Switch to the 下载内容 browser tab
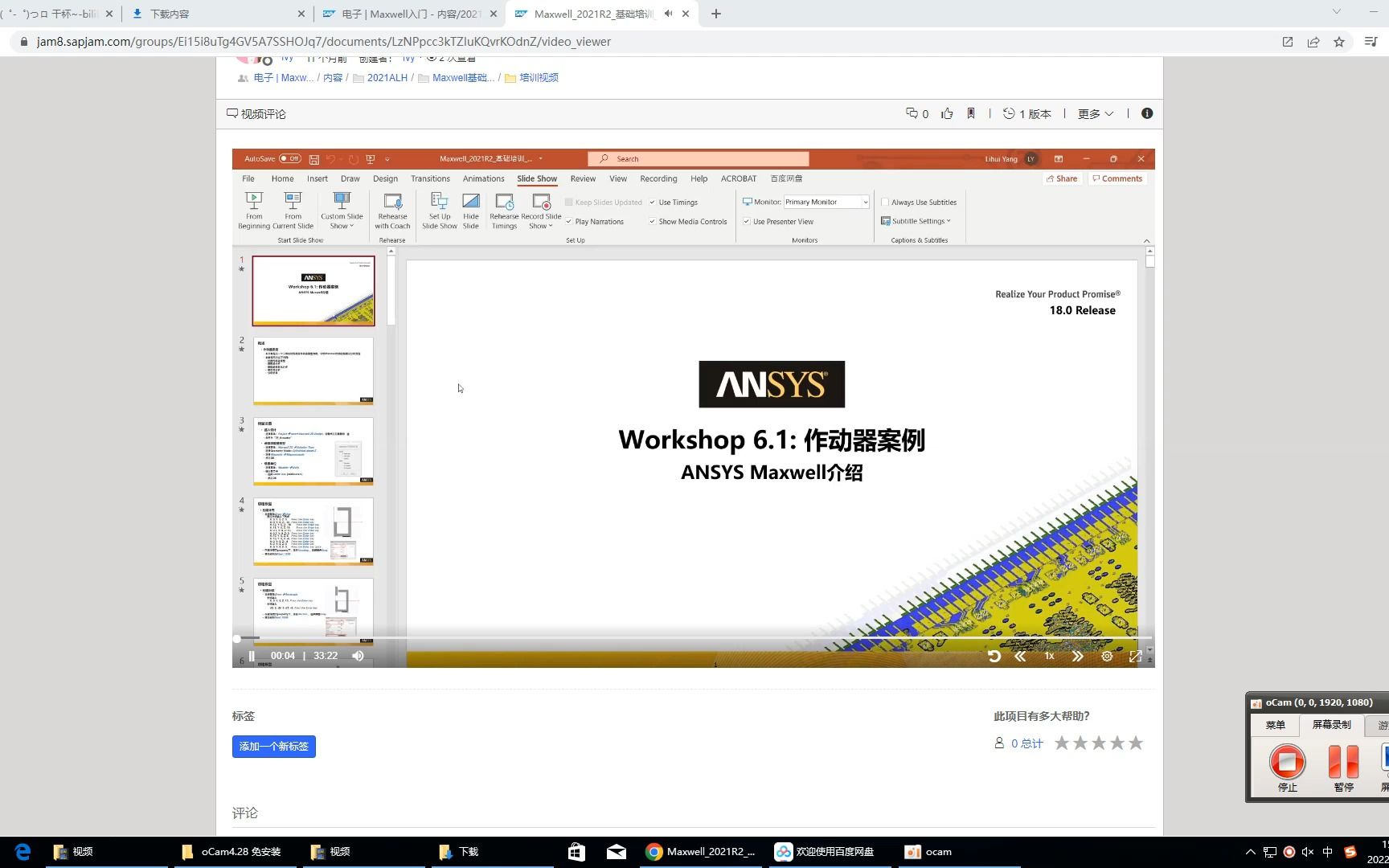The image size is (1389, 868). tap(217, 14)
